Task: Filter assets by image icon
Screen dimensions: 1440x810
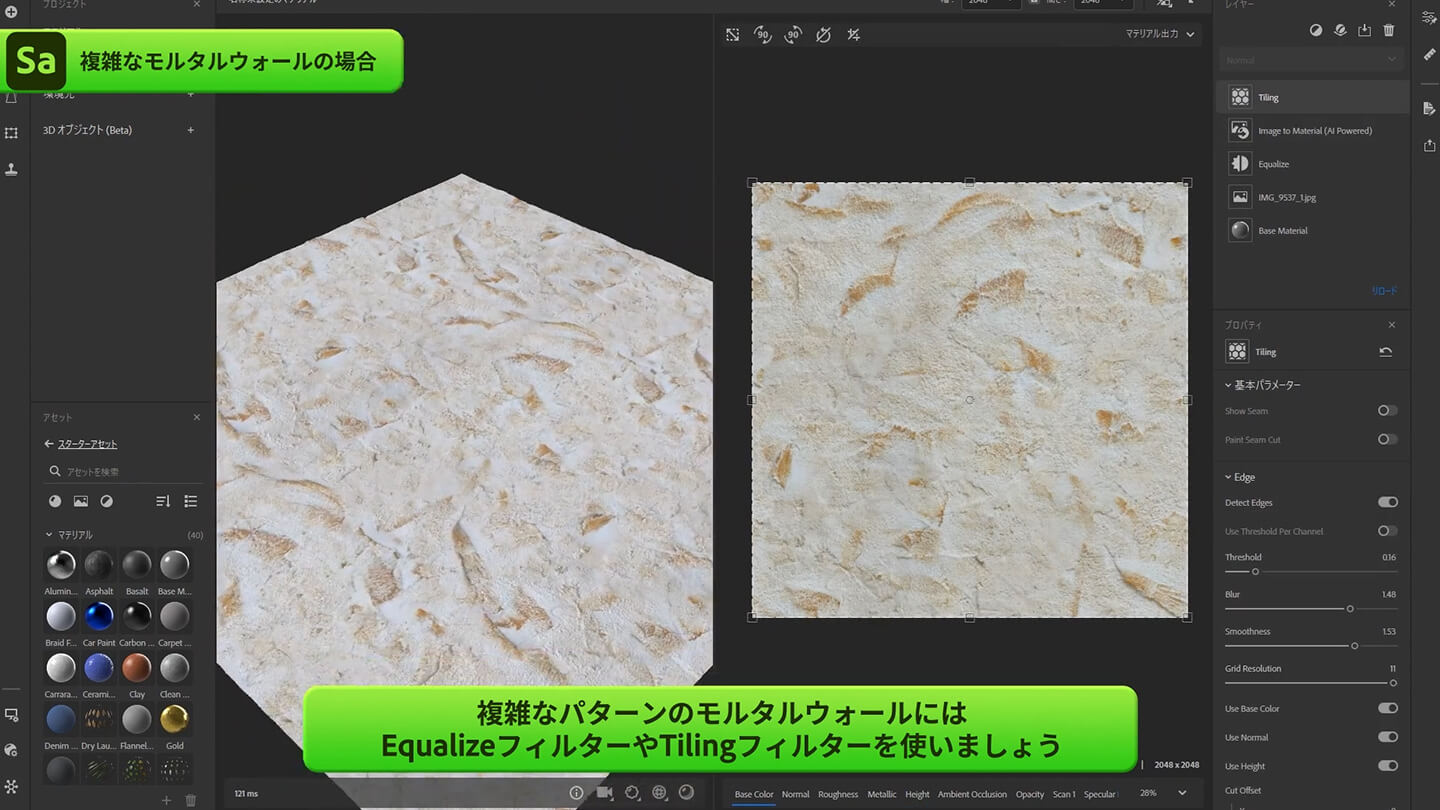Action: click(x=81, y=501)
